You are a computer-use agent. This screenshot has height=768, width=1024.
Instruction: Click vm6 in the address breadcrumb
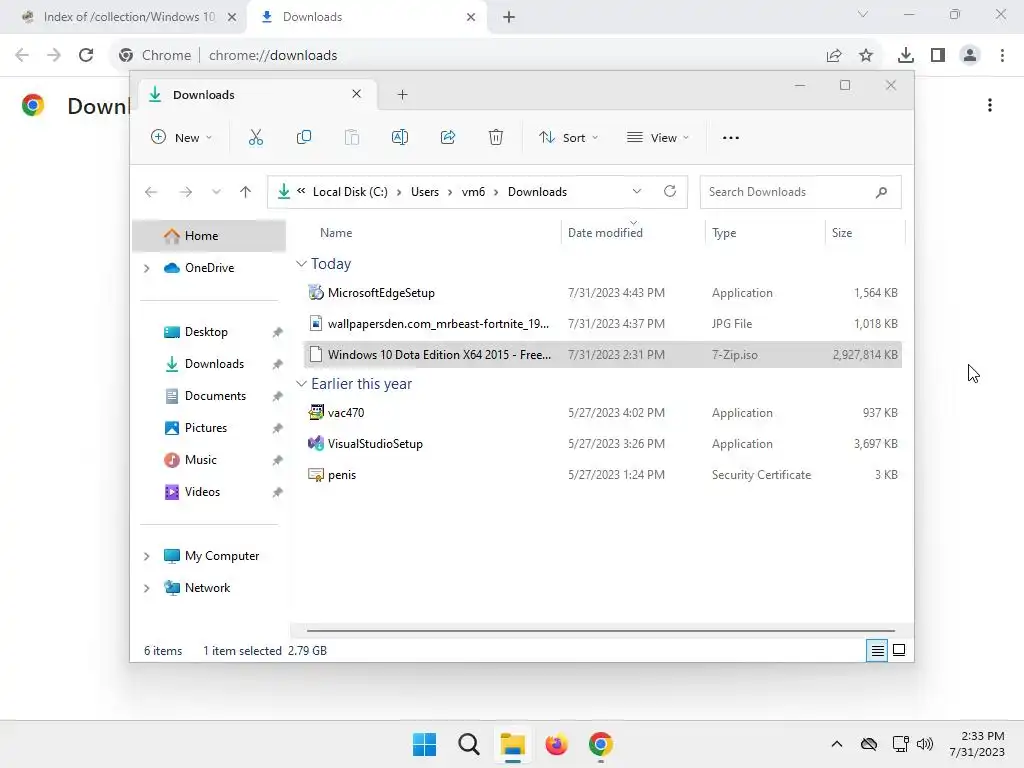473,192
